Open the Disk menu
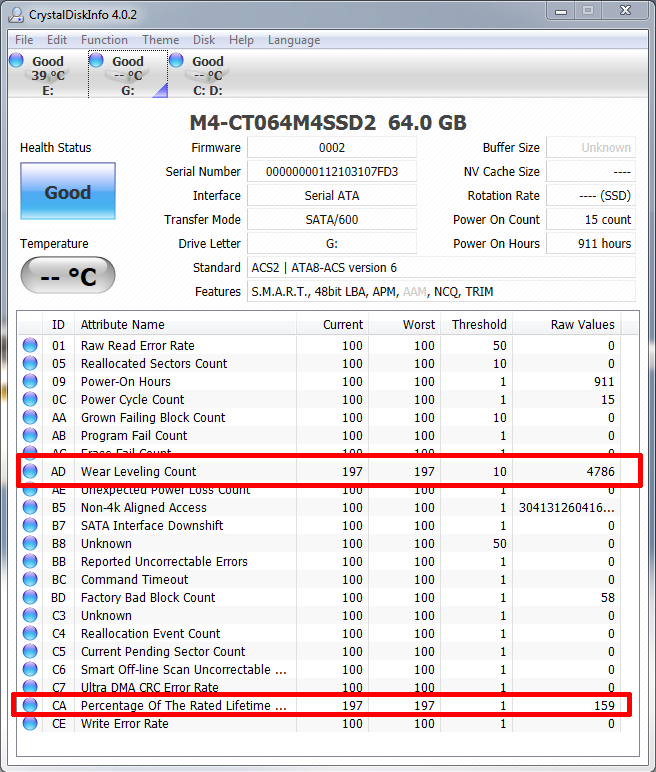Image resolution: width=656 pixels, height=772 pixels. click(204, 40)
